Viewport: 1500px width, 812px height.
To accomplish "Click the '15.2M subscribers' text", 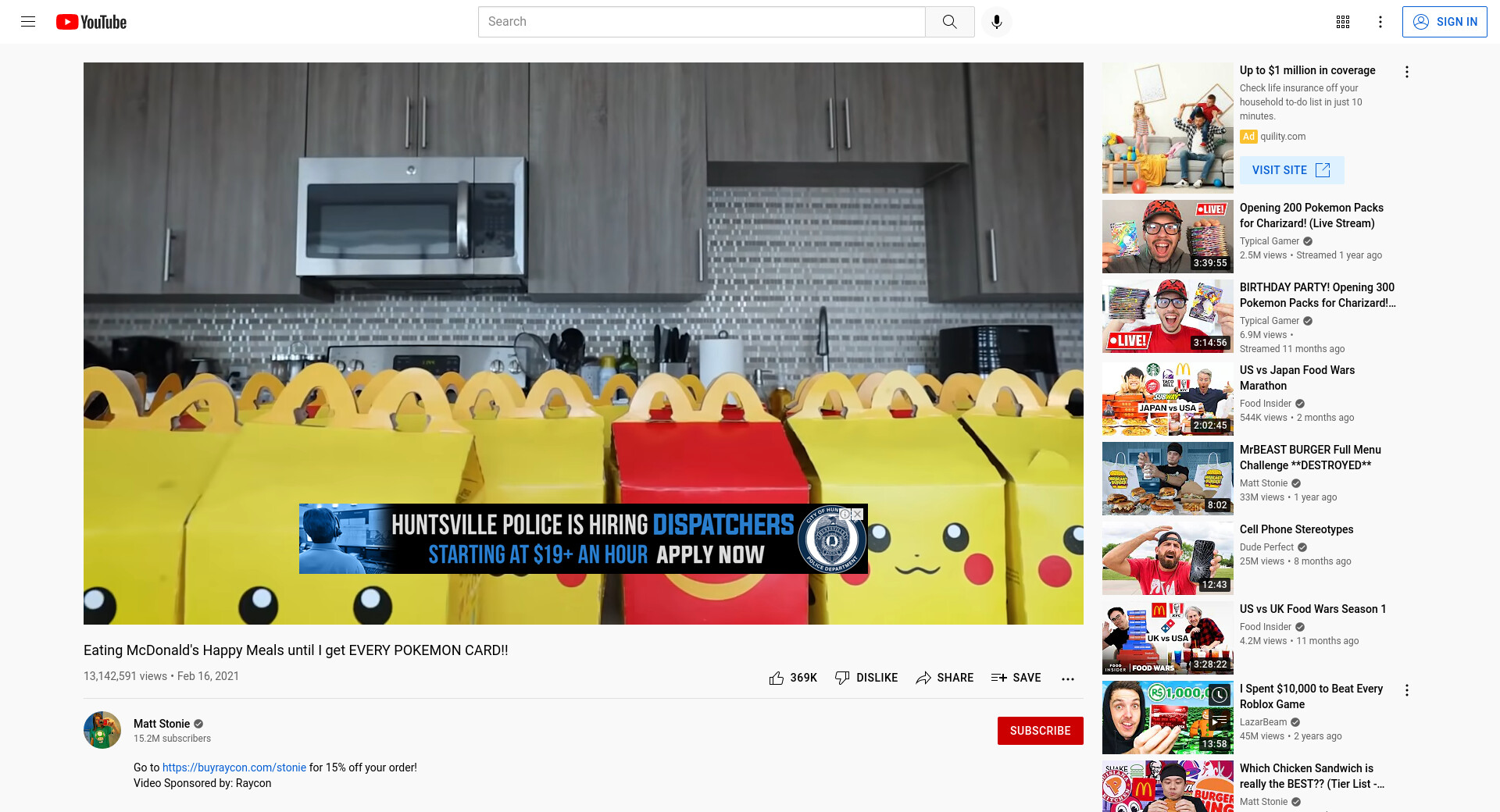I will [172, 739].
